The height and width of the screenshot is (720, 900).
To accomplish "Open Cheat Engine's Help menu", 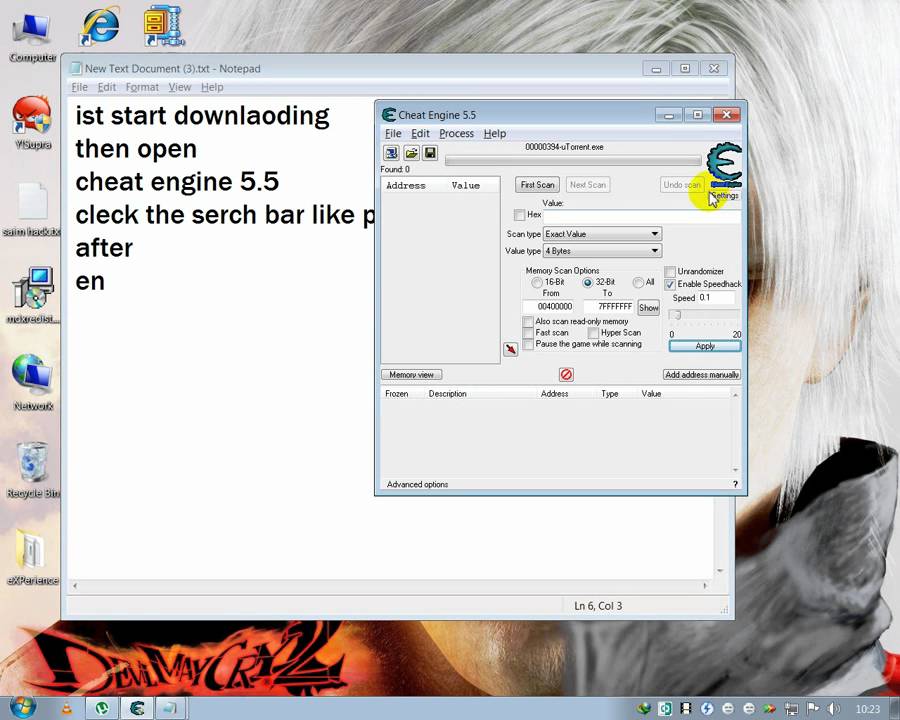I will point(495,133).
